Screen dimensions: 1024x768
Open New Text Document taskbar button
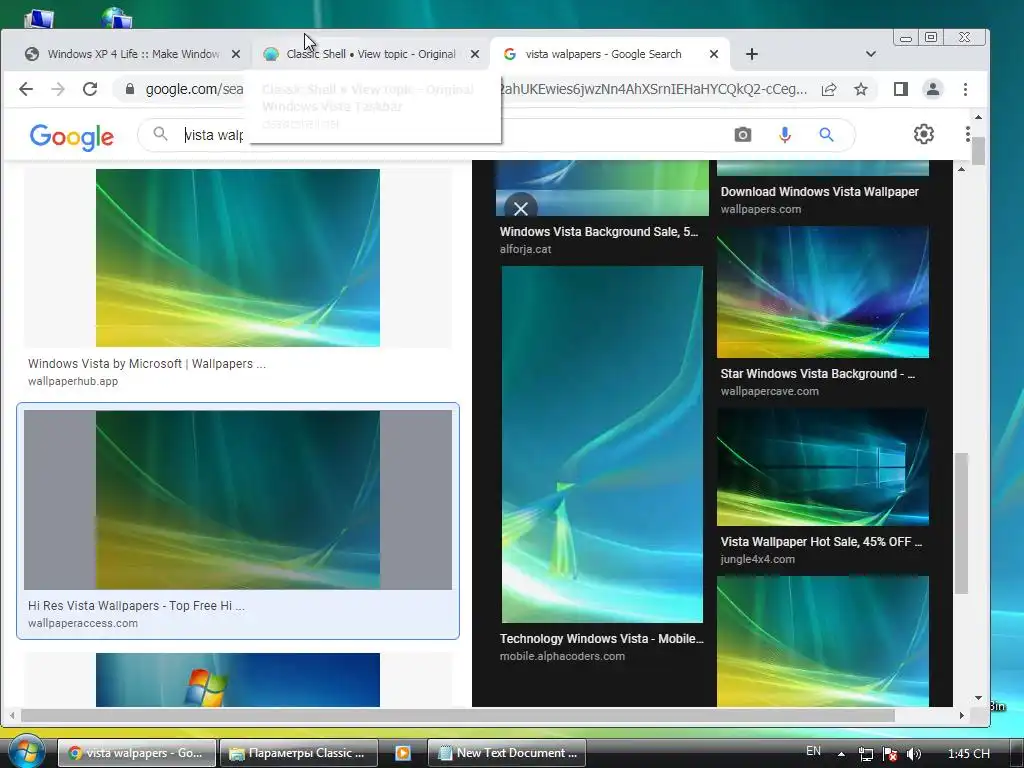[507, 753]
